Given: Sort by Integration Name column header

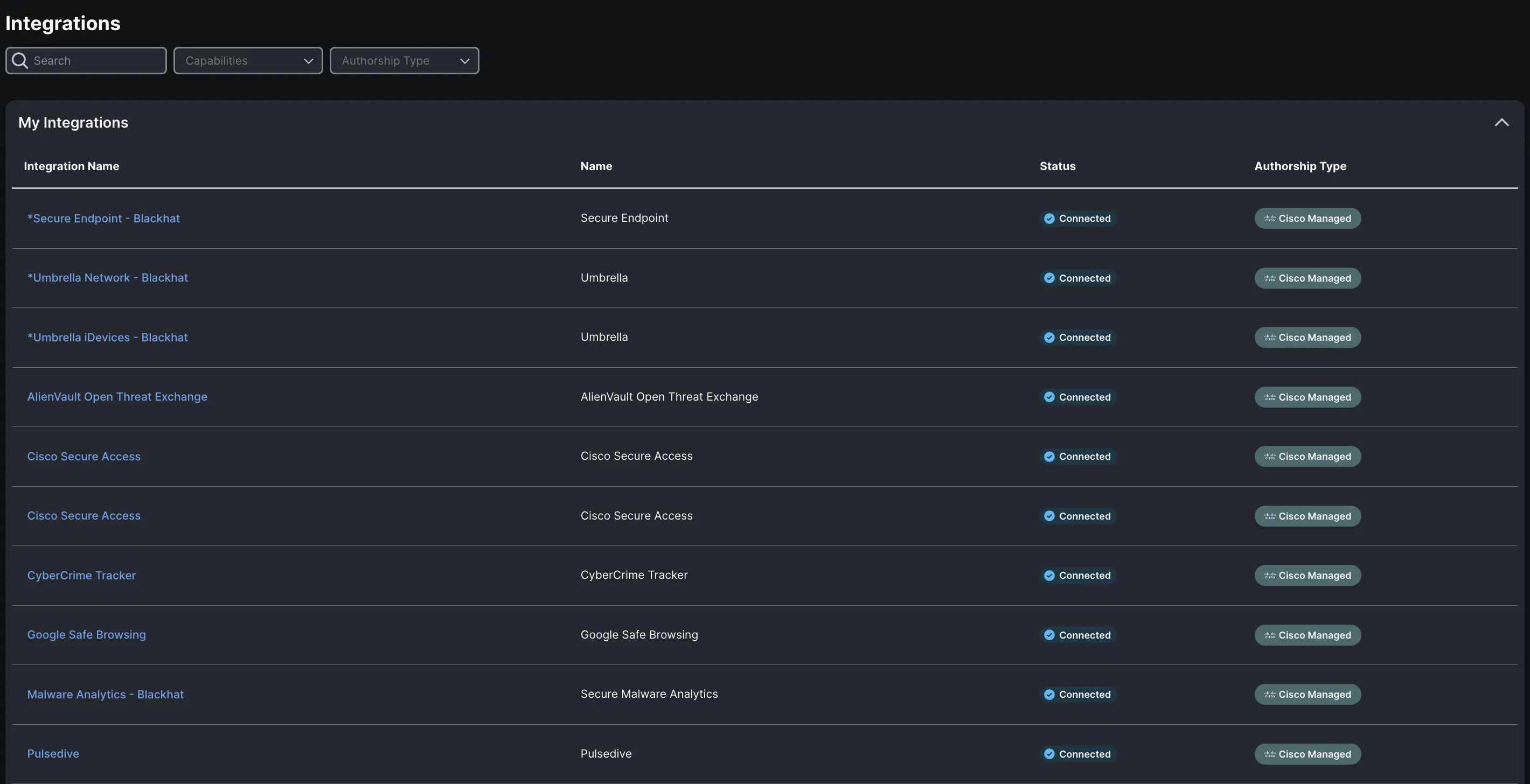Looking at the screenshot, I should pyautogui.click(x=71, y=166).
